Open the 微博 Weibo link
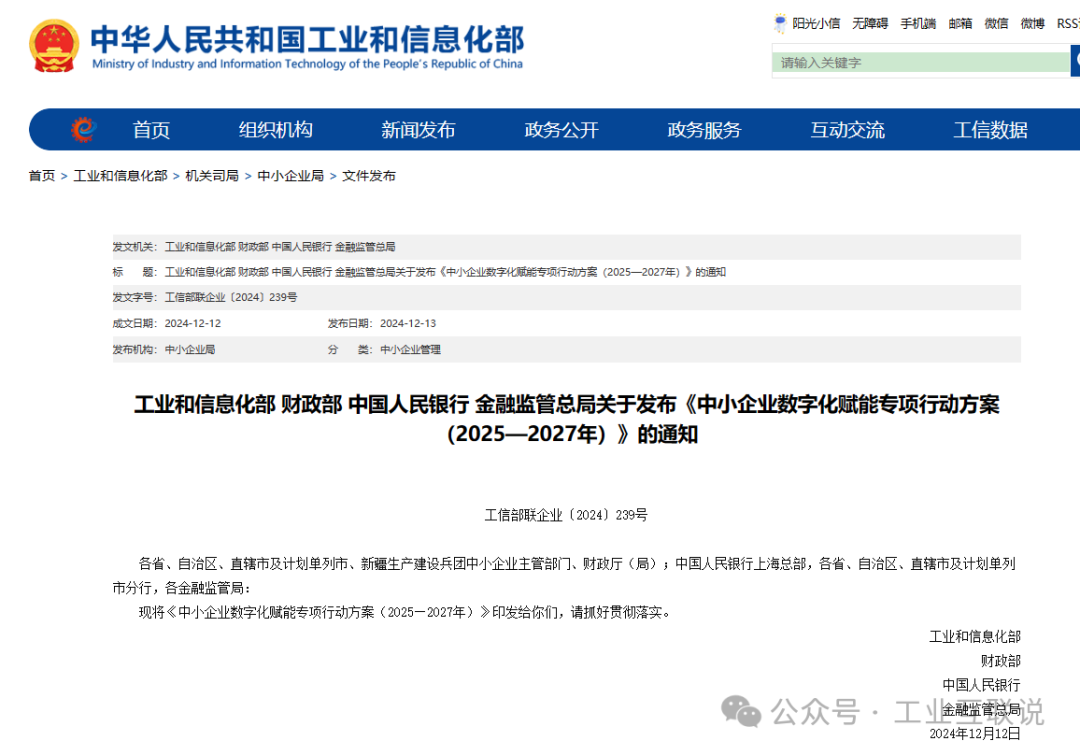The image size is (1080, 755). (1032, 23)
